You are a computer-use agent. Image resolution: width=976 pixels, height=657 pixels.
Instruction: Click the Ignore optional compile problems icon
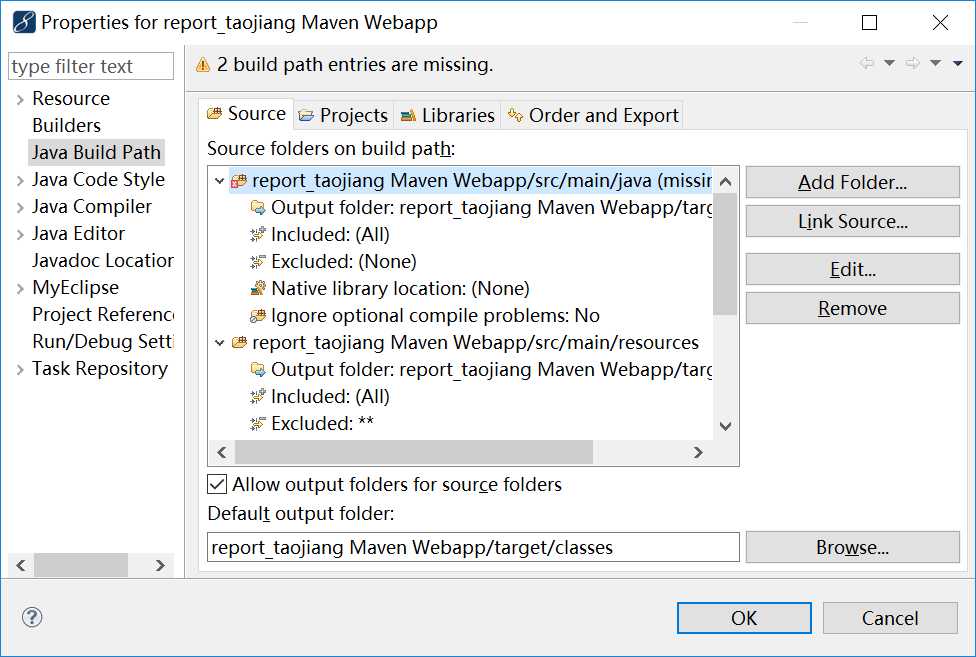(x=258, y=316)
